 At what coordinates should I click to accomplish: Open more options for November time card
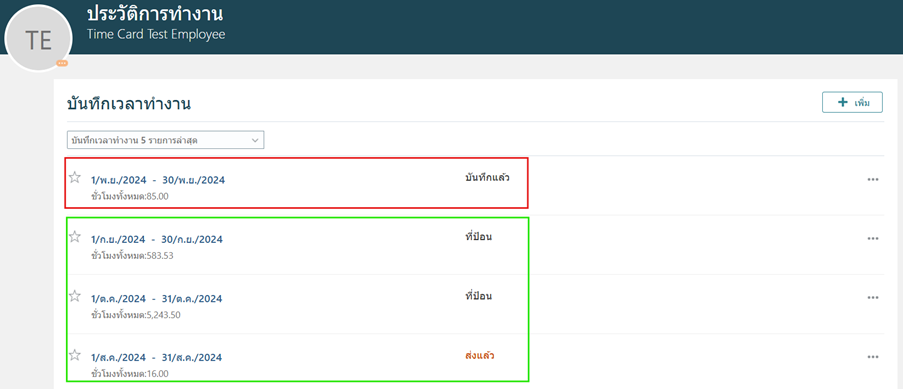point(873,179)
